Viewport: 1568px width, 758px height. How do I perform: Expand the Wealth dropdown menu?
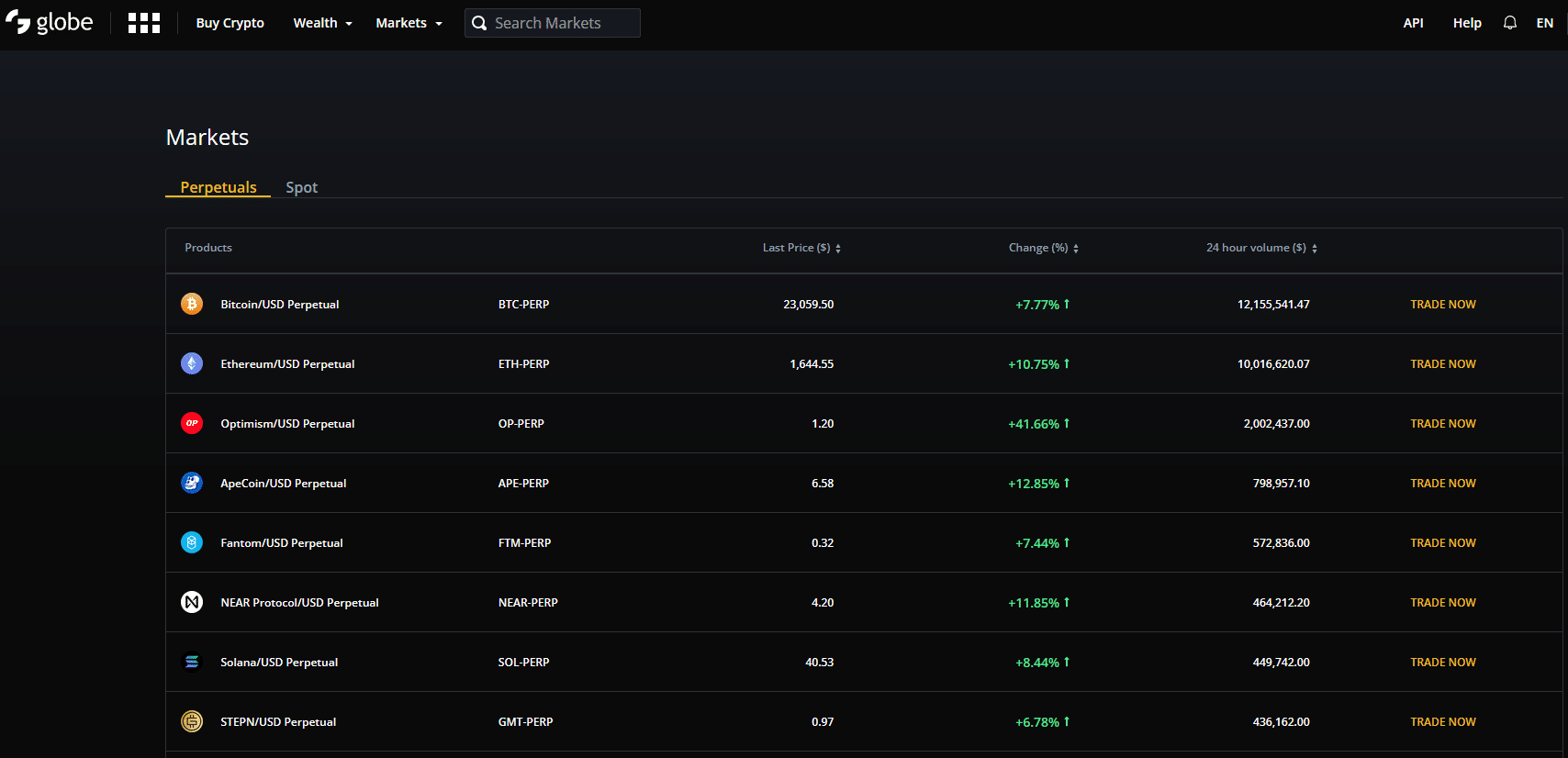point(322,23)
